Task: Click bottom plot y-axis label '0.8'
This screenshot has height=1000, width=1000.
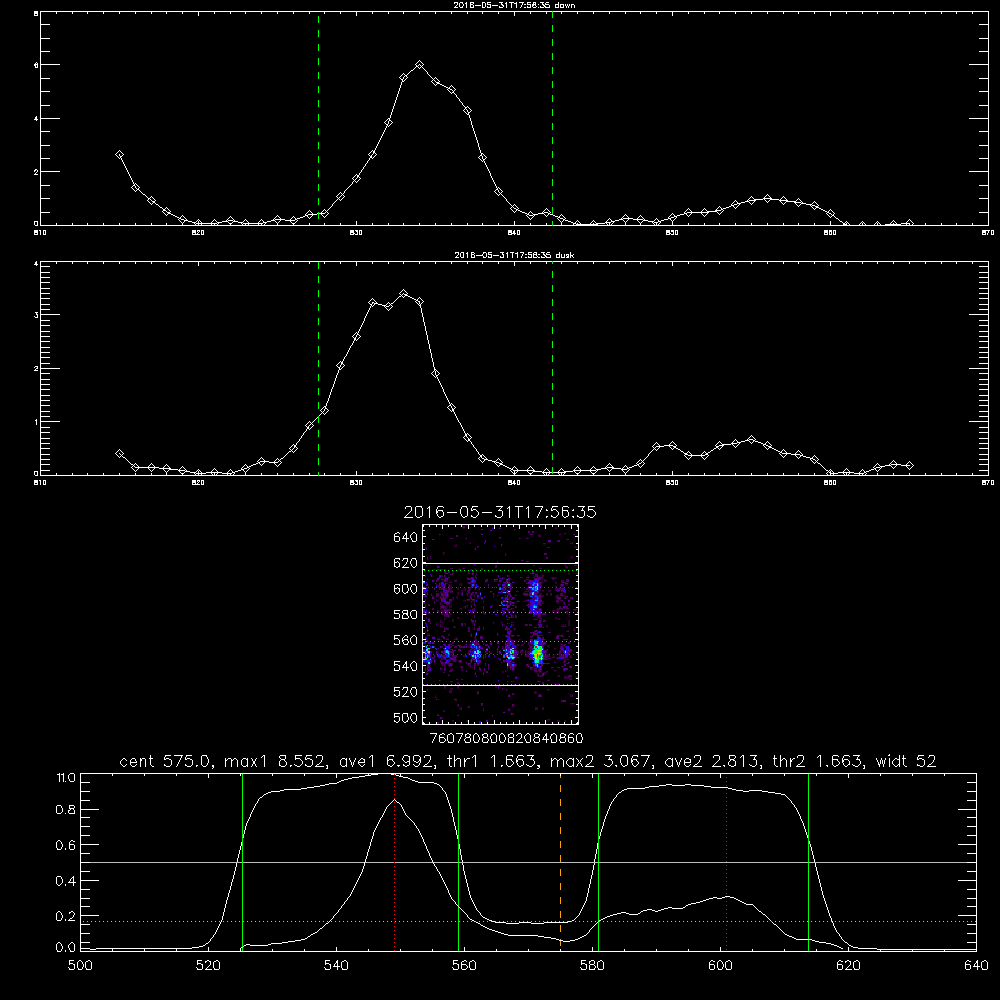Action: coord(66,810)
